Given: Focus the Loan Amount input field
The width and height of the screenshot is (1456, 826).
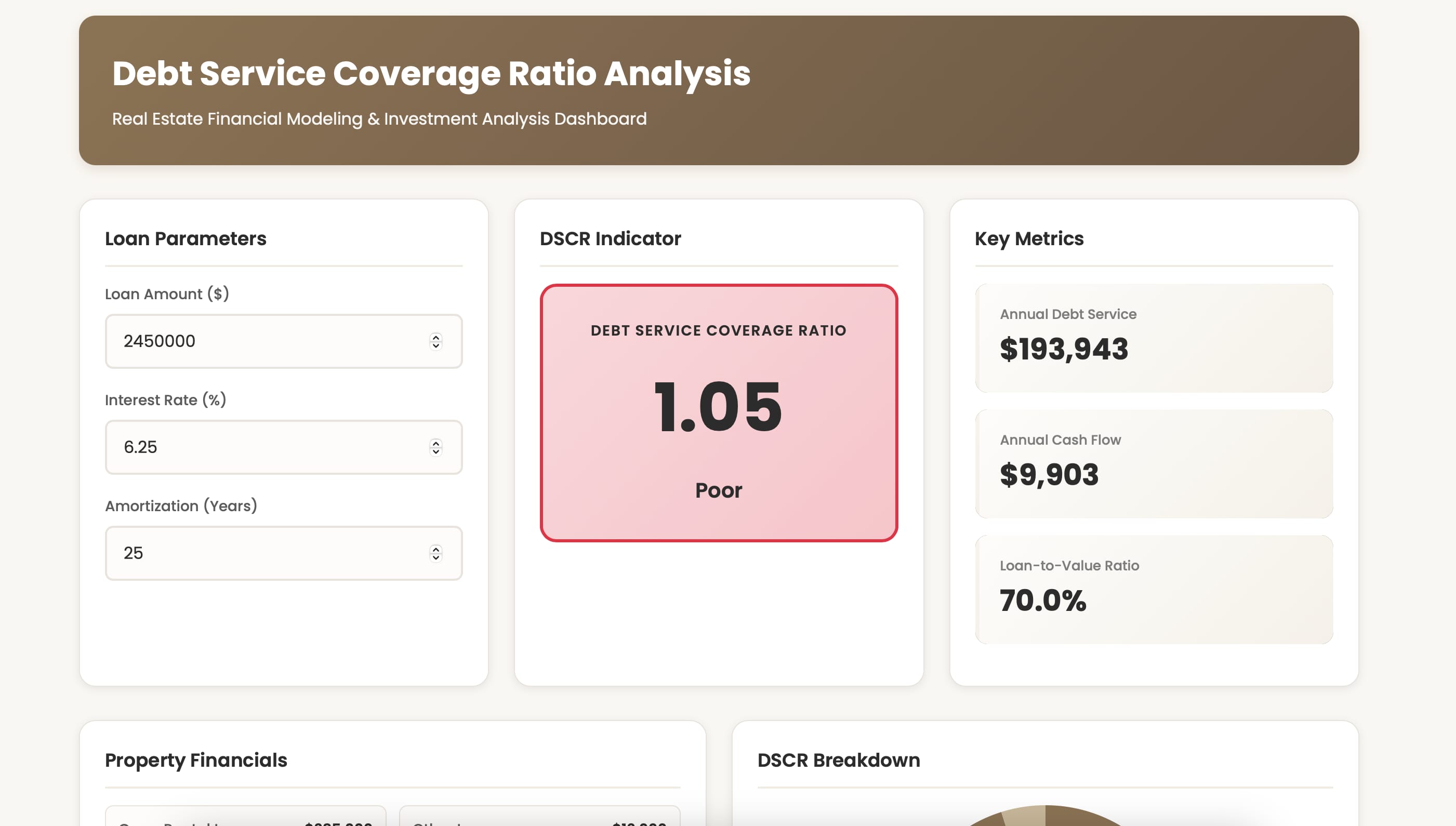Looking at the screenshot, I should (x=284, y=341).
